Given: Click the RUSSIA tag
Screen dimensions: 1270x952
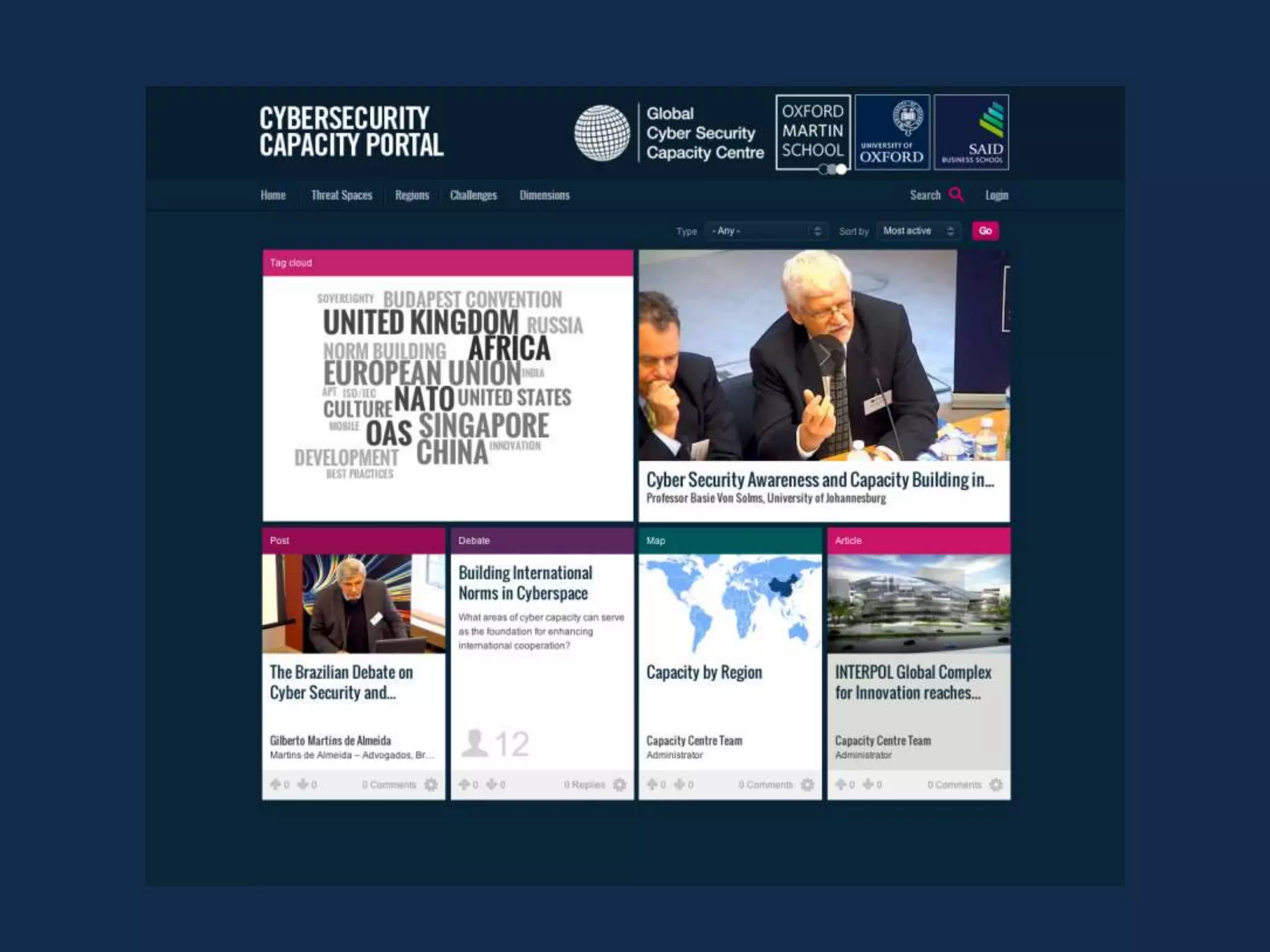Looking at the screenshot, I should tap(555, 325).
